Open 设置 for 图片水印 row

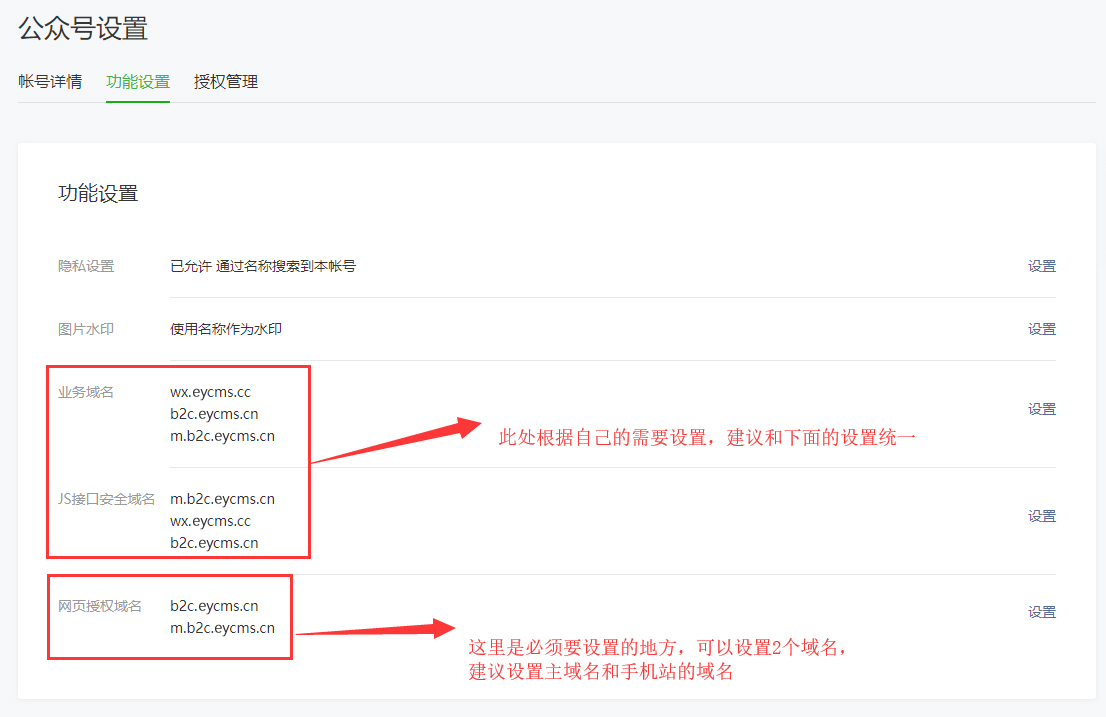pyautogui.click(x=1041, y=329)
